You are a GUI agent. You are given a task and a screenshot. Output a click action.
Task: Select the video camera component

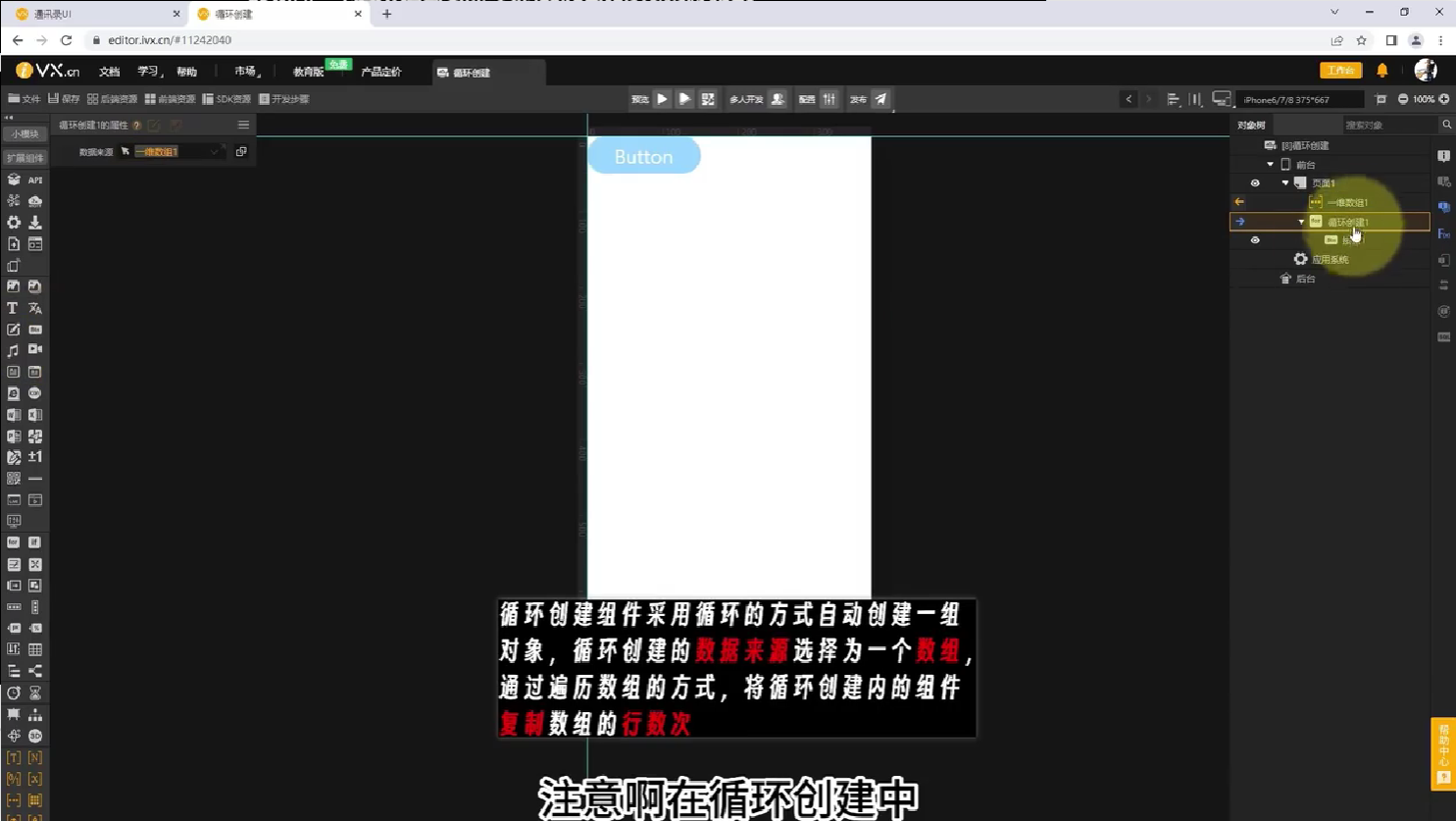tap(35, 350)
